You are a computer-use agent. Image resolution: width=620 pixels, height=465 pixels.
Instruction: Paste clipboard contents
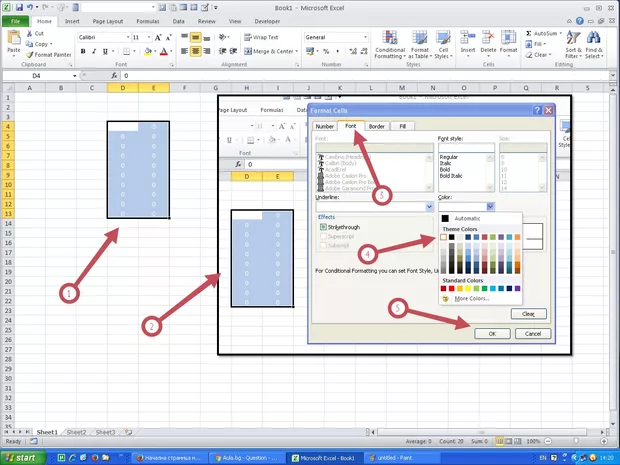coord(14,43)
